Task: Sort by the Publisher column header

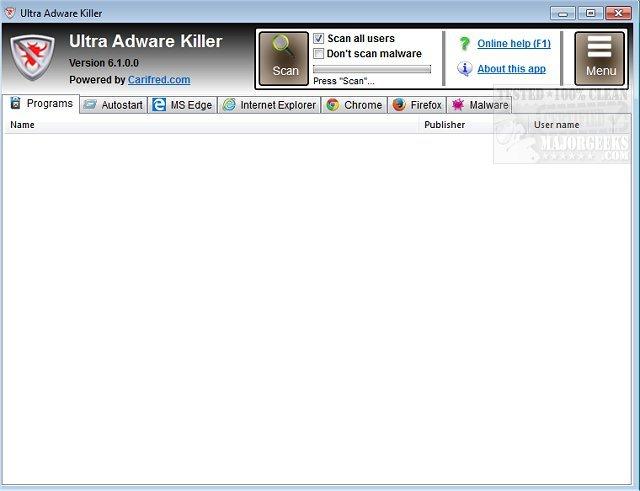Action: tap(474, 125)
